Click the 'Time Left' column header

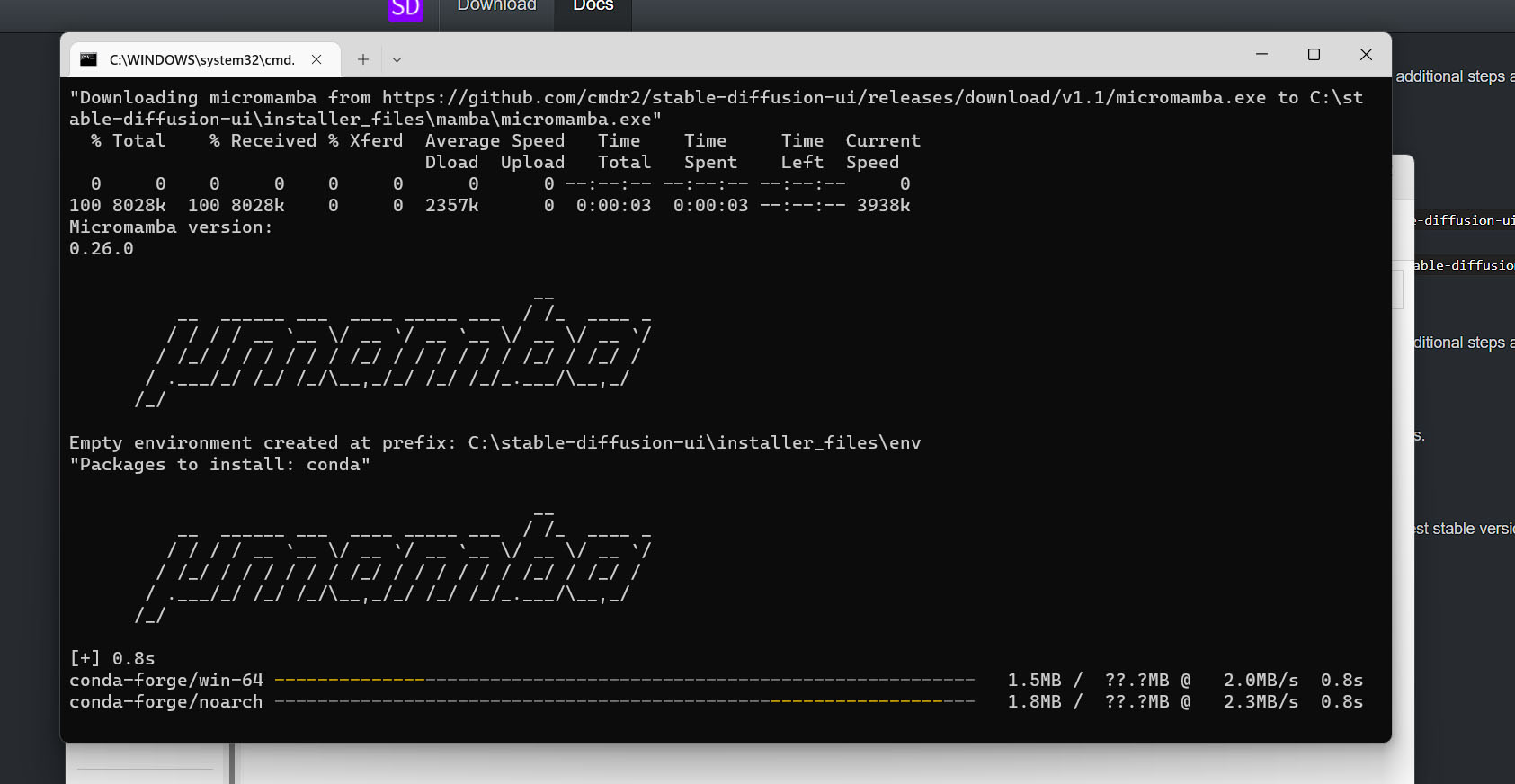click(802, 151)
